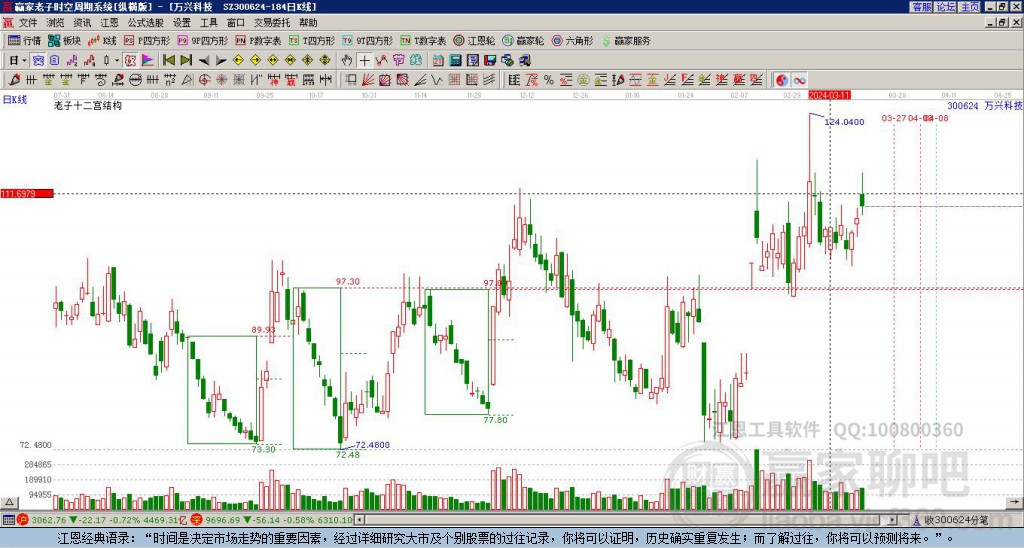This screenshot has height=548, width=1024.
Task: Open the 帮助 menu
Action: 308,23
